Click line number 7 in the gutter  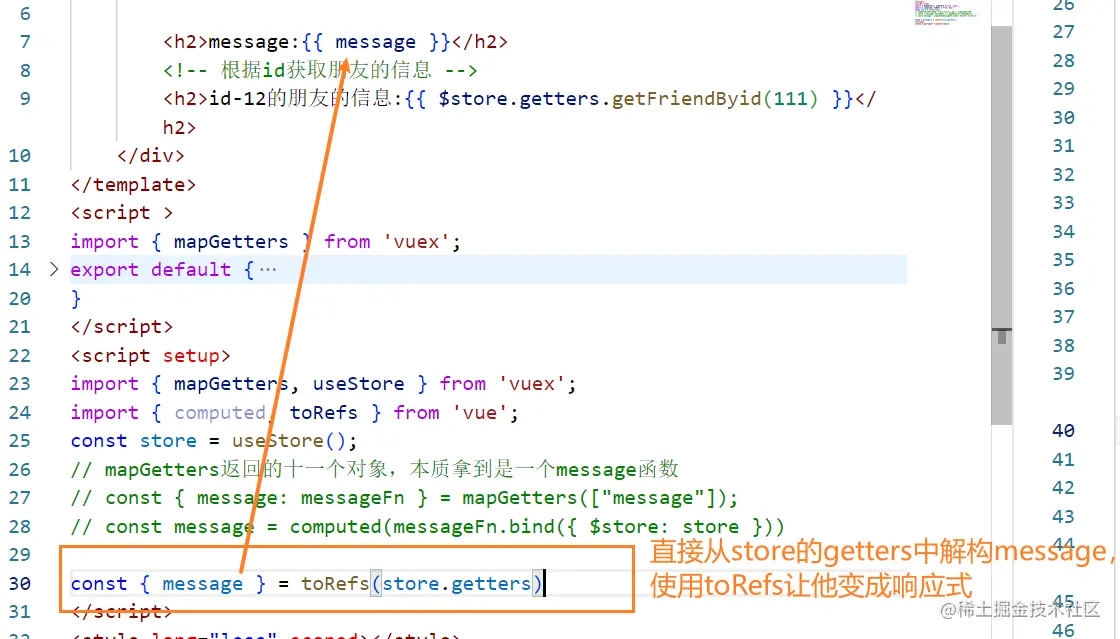(x=25, y=42)
